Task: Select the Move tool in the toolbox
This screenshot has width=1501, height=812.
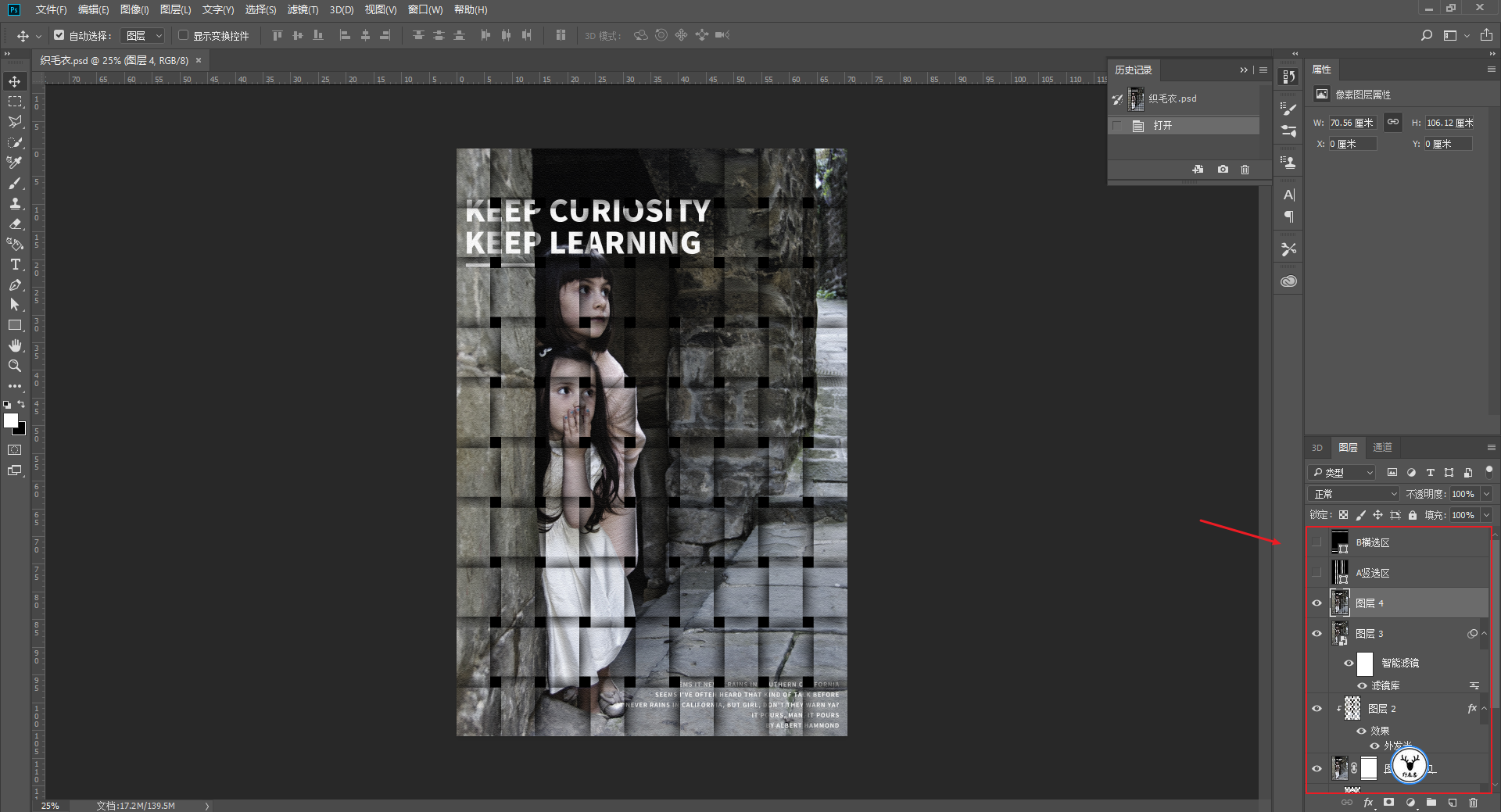Action: tap(15, 81)
